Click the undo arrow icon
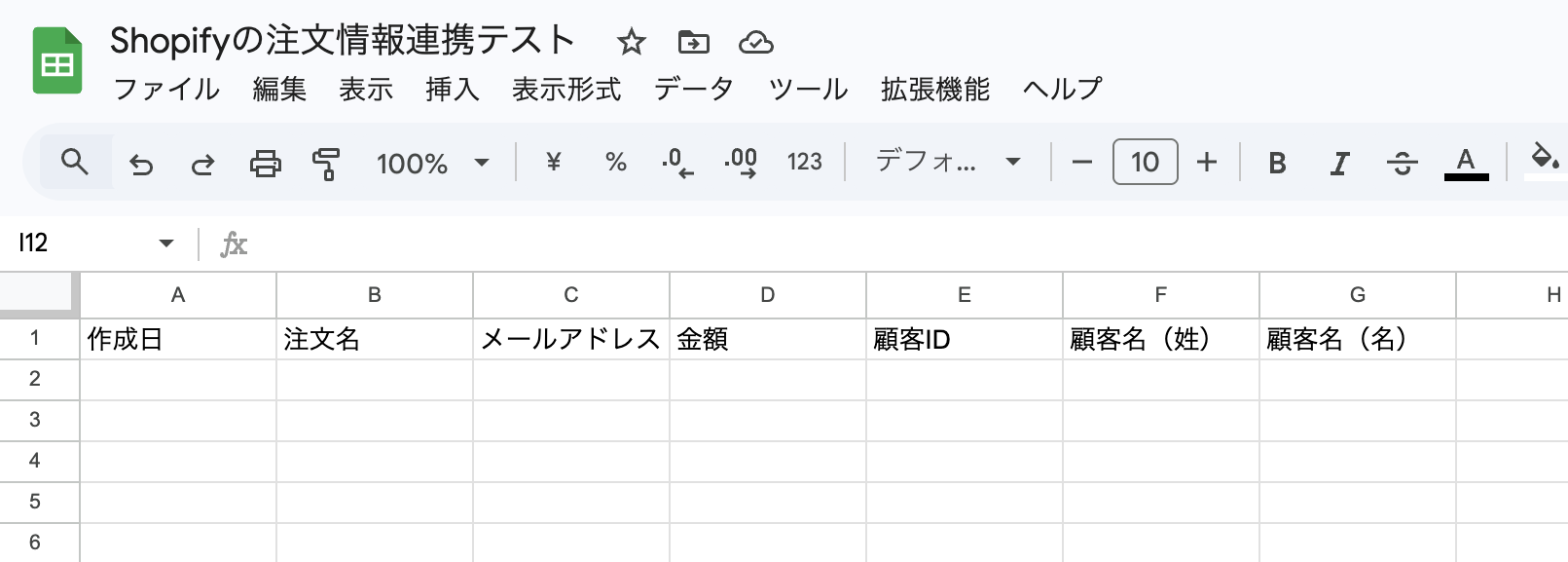 141,163
